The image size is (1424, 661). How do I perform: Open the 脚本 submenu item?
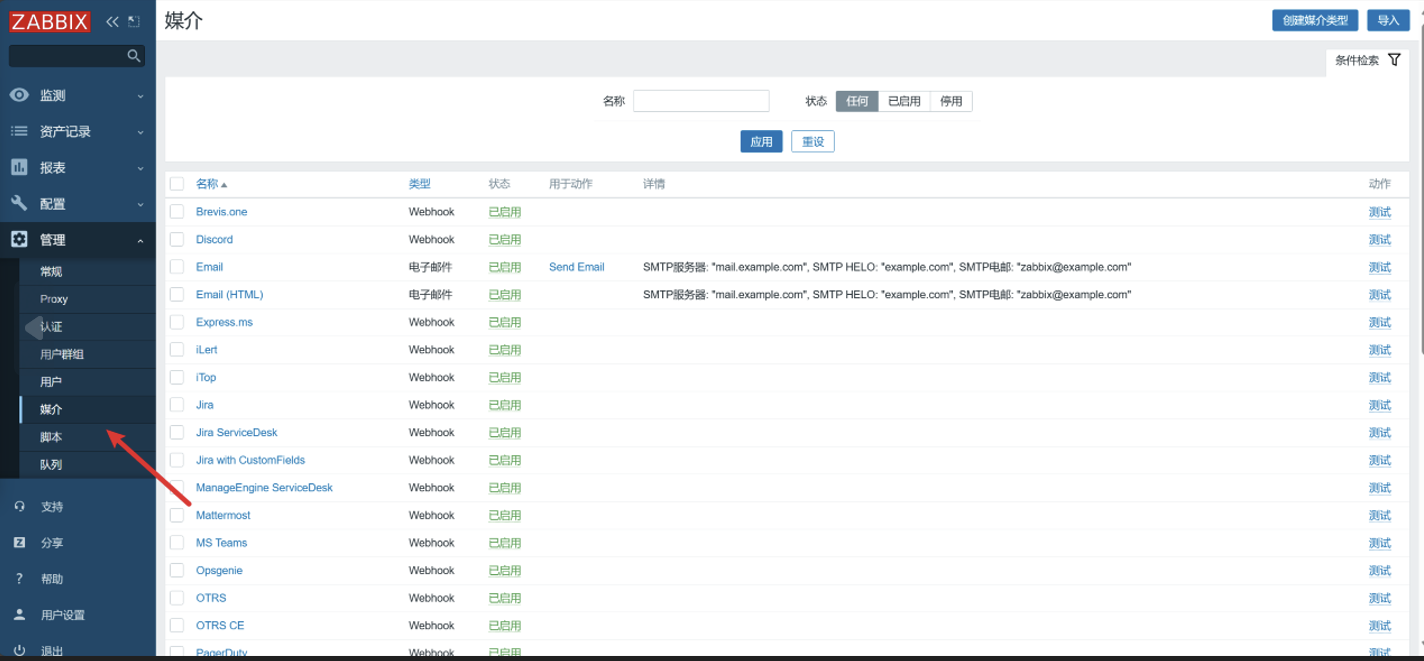pos(87,437)
